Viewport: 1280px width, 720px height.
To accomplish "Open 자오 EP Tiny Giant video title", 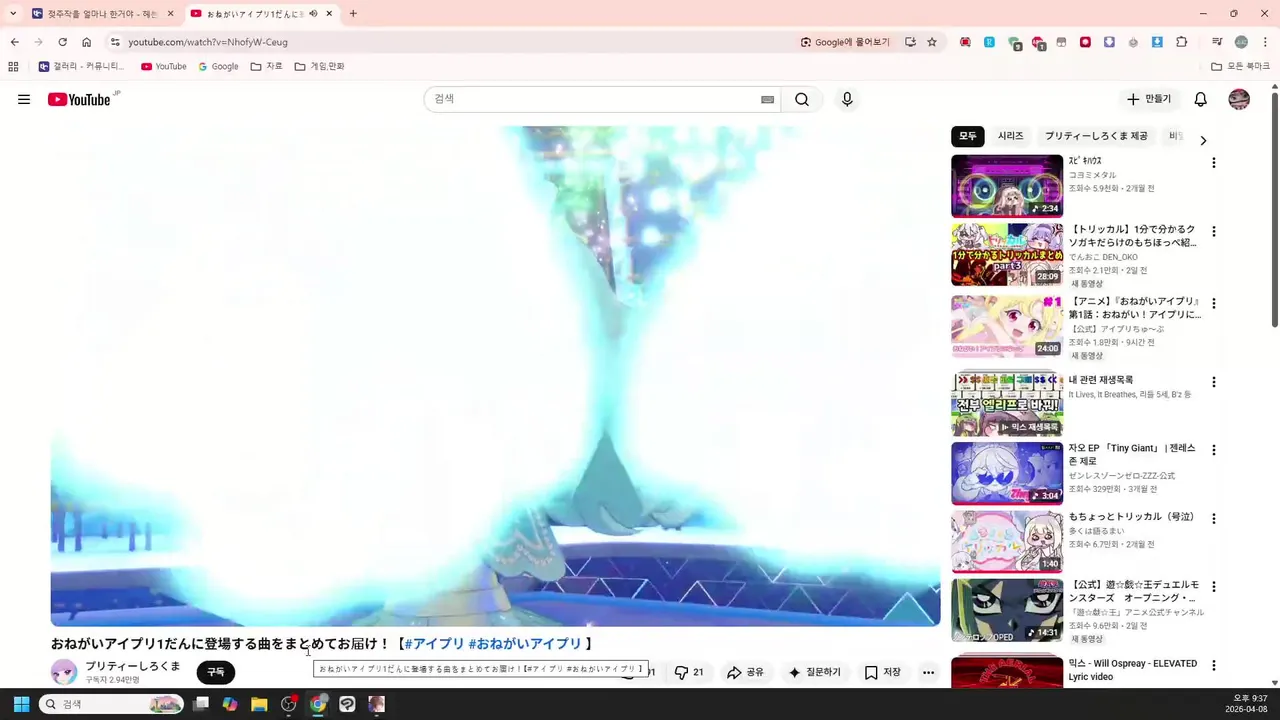I will [x=1132, y=455].
